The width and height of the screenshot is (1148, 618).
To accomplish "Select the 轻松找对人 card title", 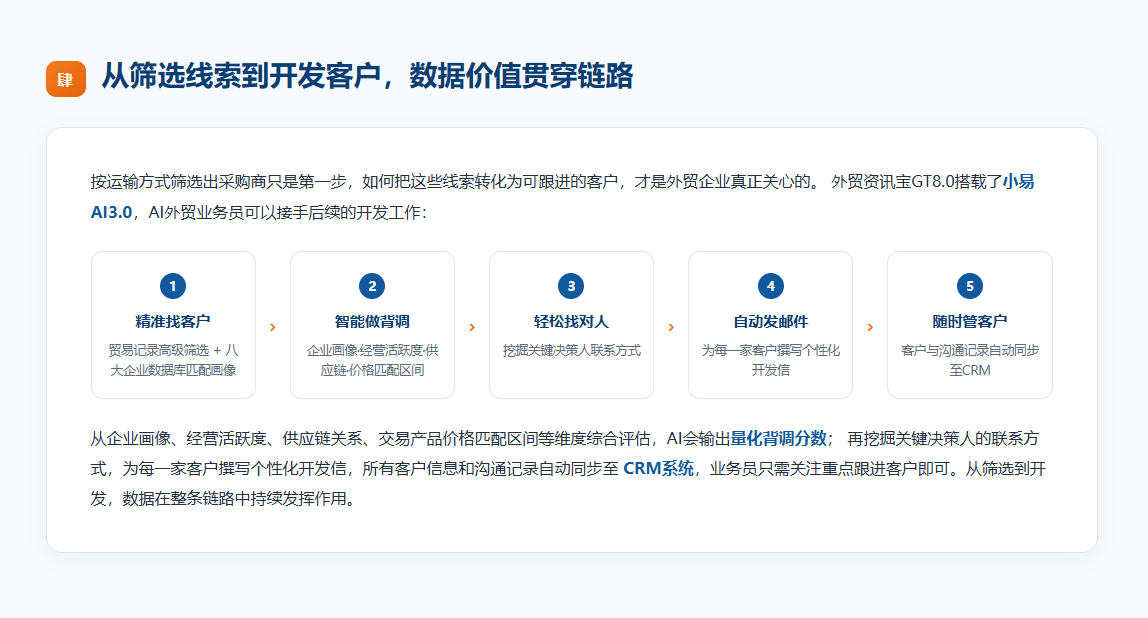I will tap(571, 321).
